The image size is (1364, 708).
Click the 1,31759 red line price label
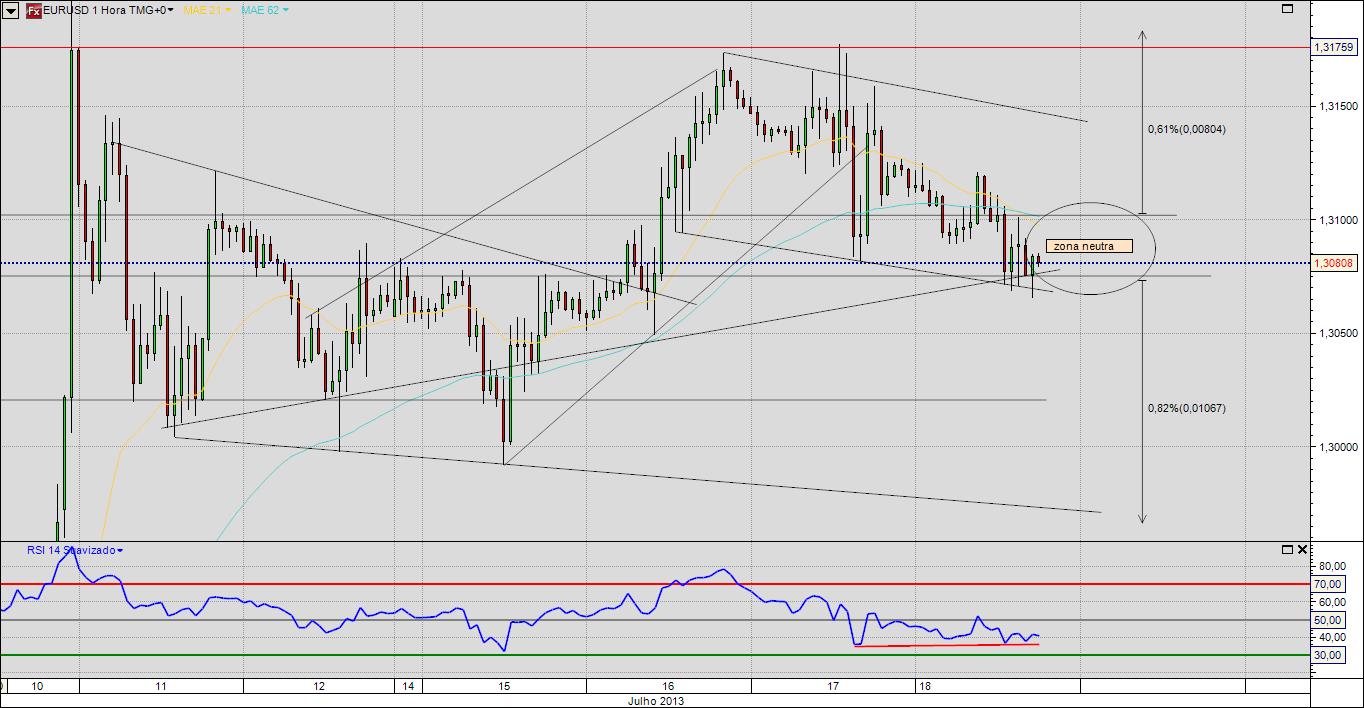click(x=1336, y=48)
